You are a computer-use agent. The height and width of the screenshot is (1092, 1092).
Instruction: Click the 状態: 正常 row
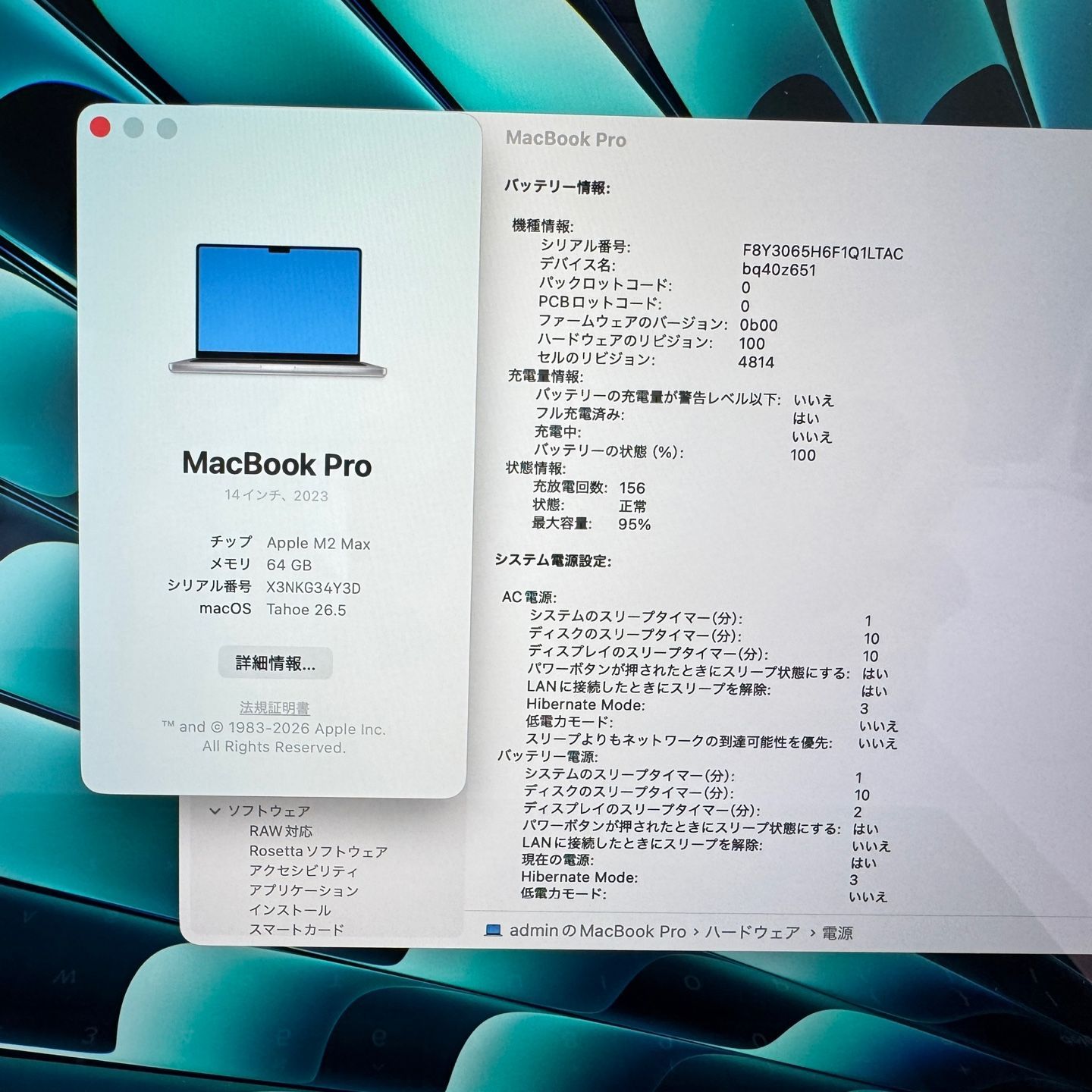tap(589, 506)
